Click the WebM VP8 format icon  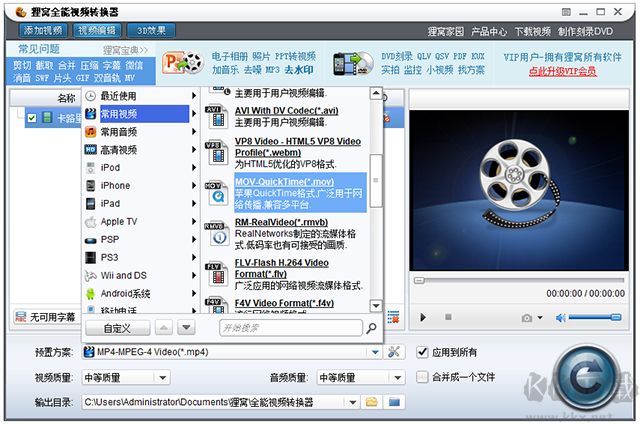[x=217, y=153]
